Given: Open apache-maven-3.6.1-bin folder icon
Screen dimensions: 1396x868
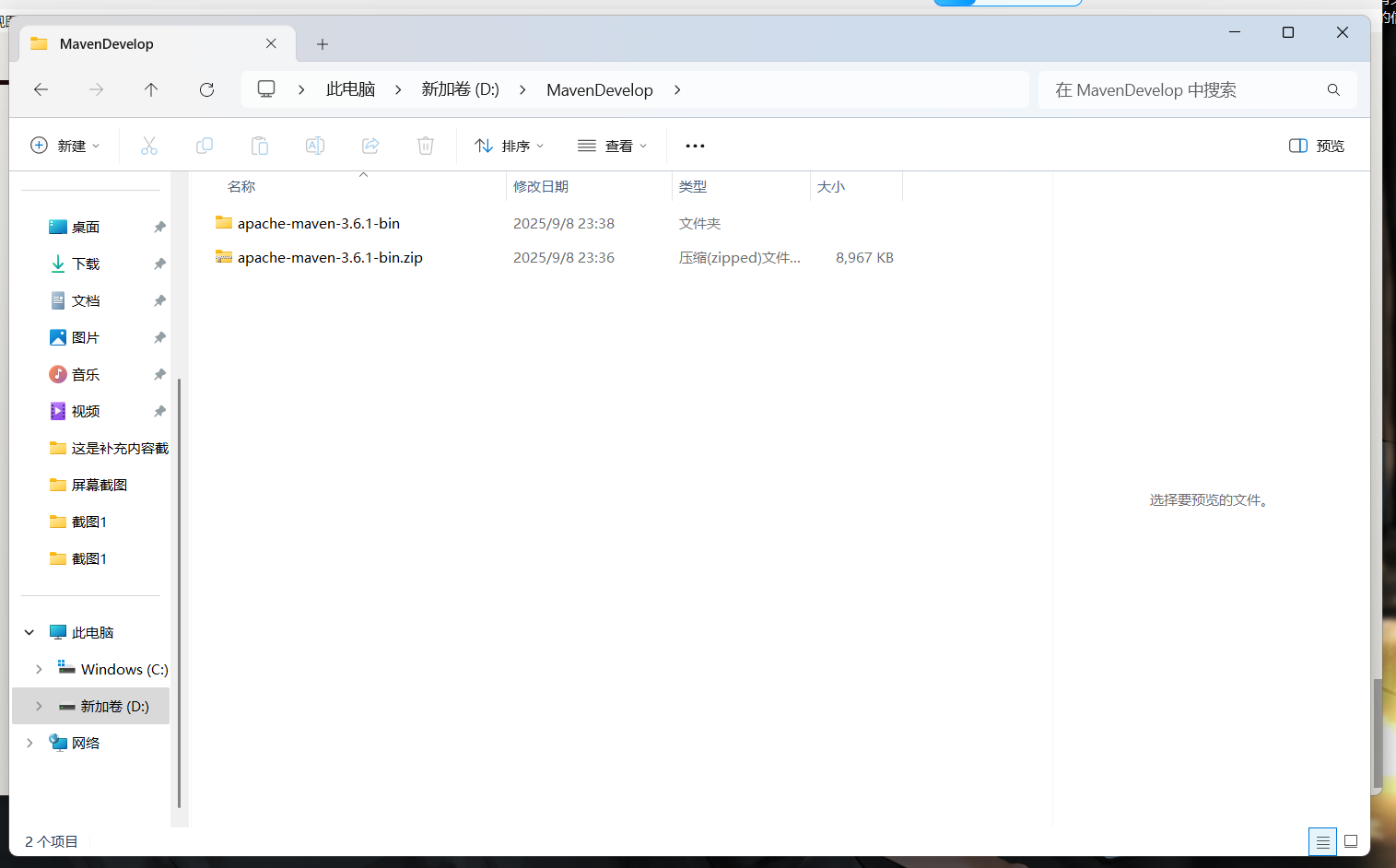Looking at the screenshot, I should coord(224,222).
